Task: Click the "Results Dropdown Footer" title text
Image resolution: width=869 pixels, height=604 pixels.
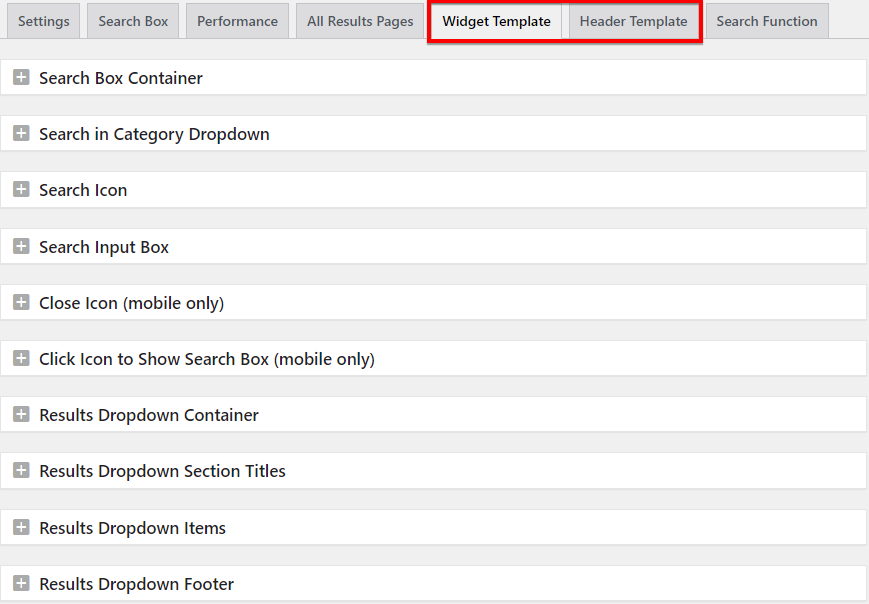Action: pos(137,584)
